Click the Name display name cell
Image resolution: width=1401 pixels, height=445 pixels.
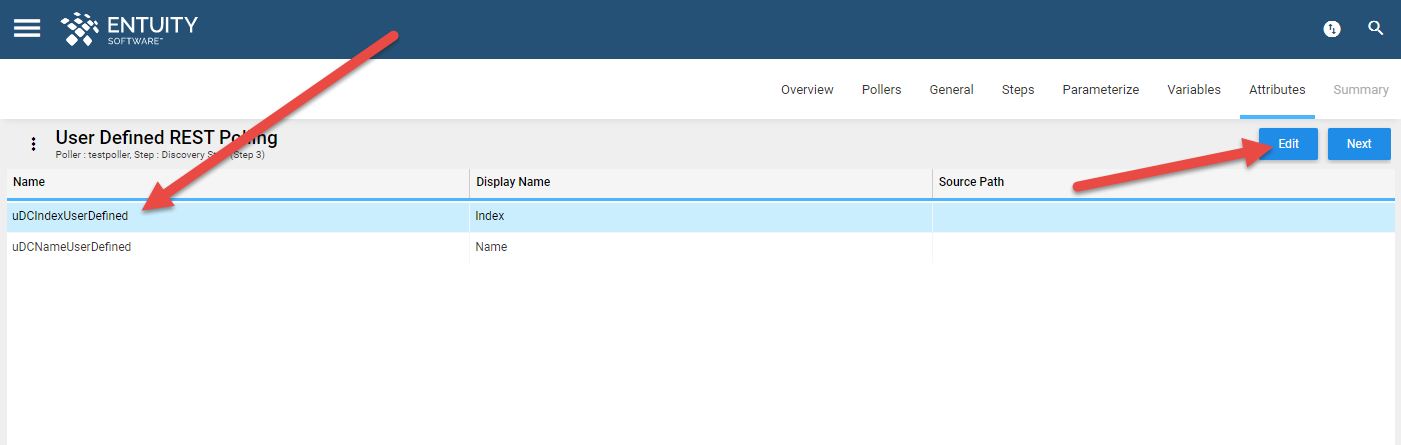[701, 247]
